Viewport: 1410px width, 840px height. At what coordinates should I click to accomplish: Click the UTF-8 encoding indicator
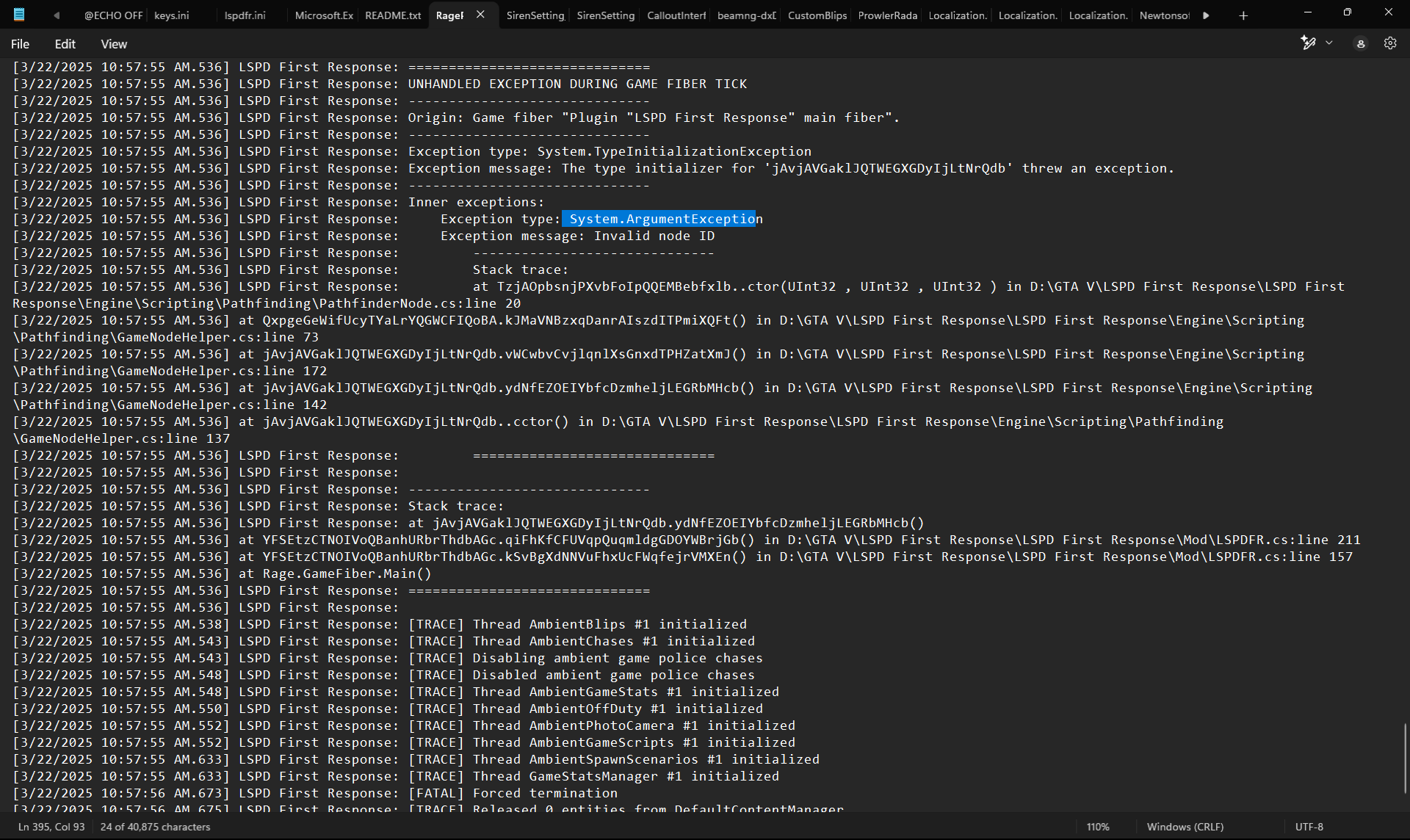[1309, 827]
